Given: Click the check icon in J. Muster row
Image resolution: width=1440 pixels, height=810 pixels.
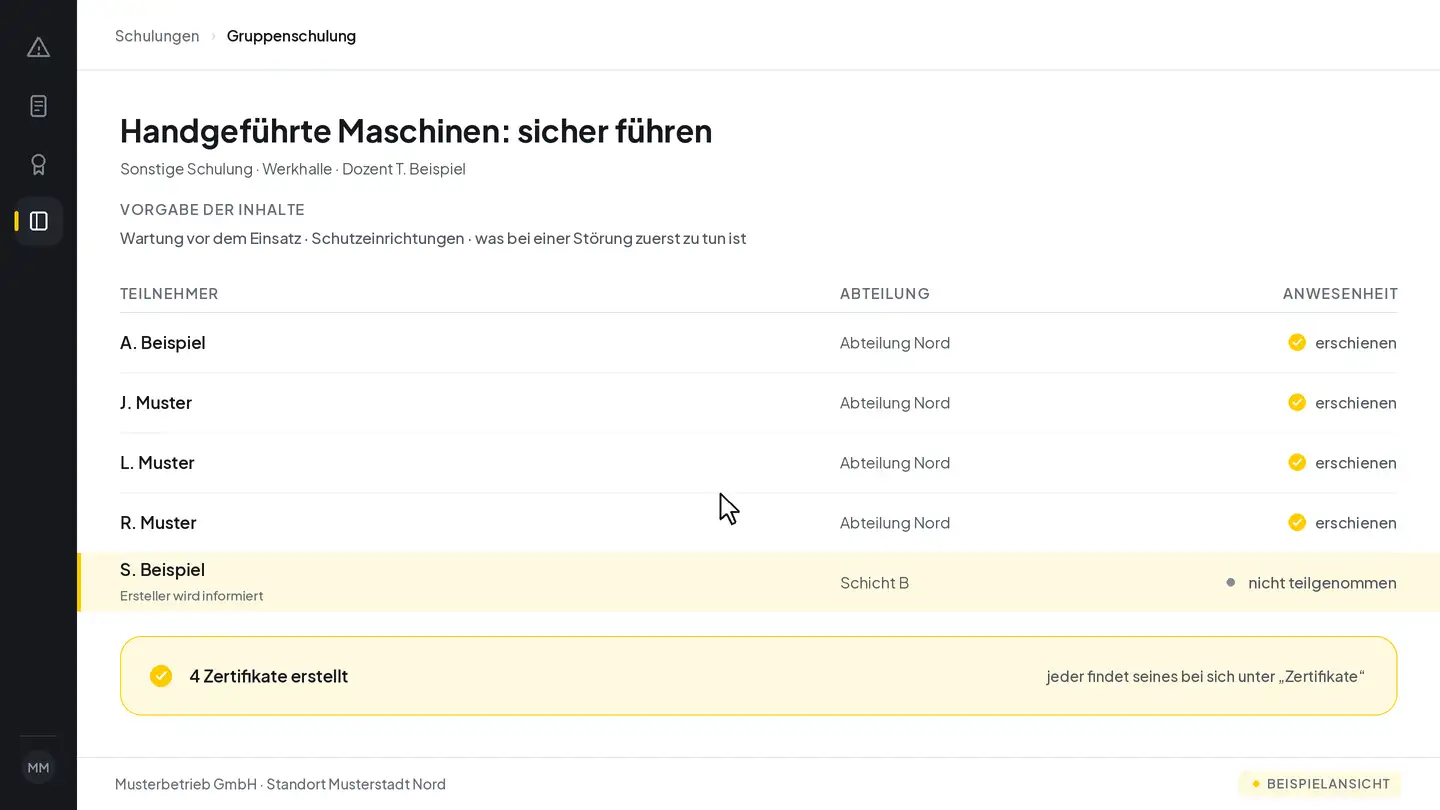Looking at the screenshot, I should coord(1297,403).
